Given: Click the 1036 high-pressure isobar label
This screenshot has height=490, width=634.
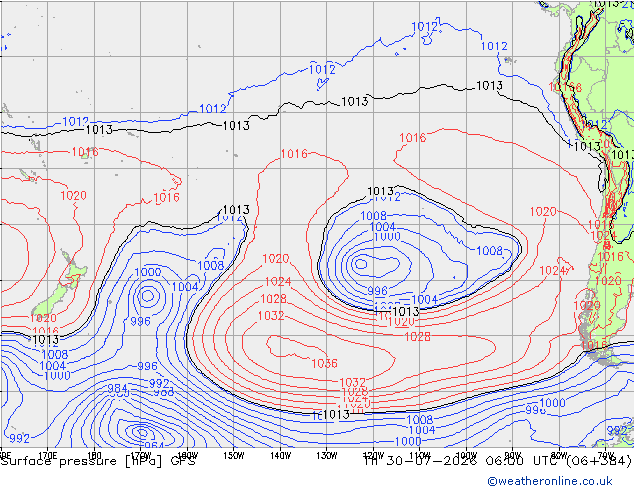Looking at the screenshot, I should pyautogui.click(x=324, y=363).
